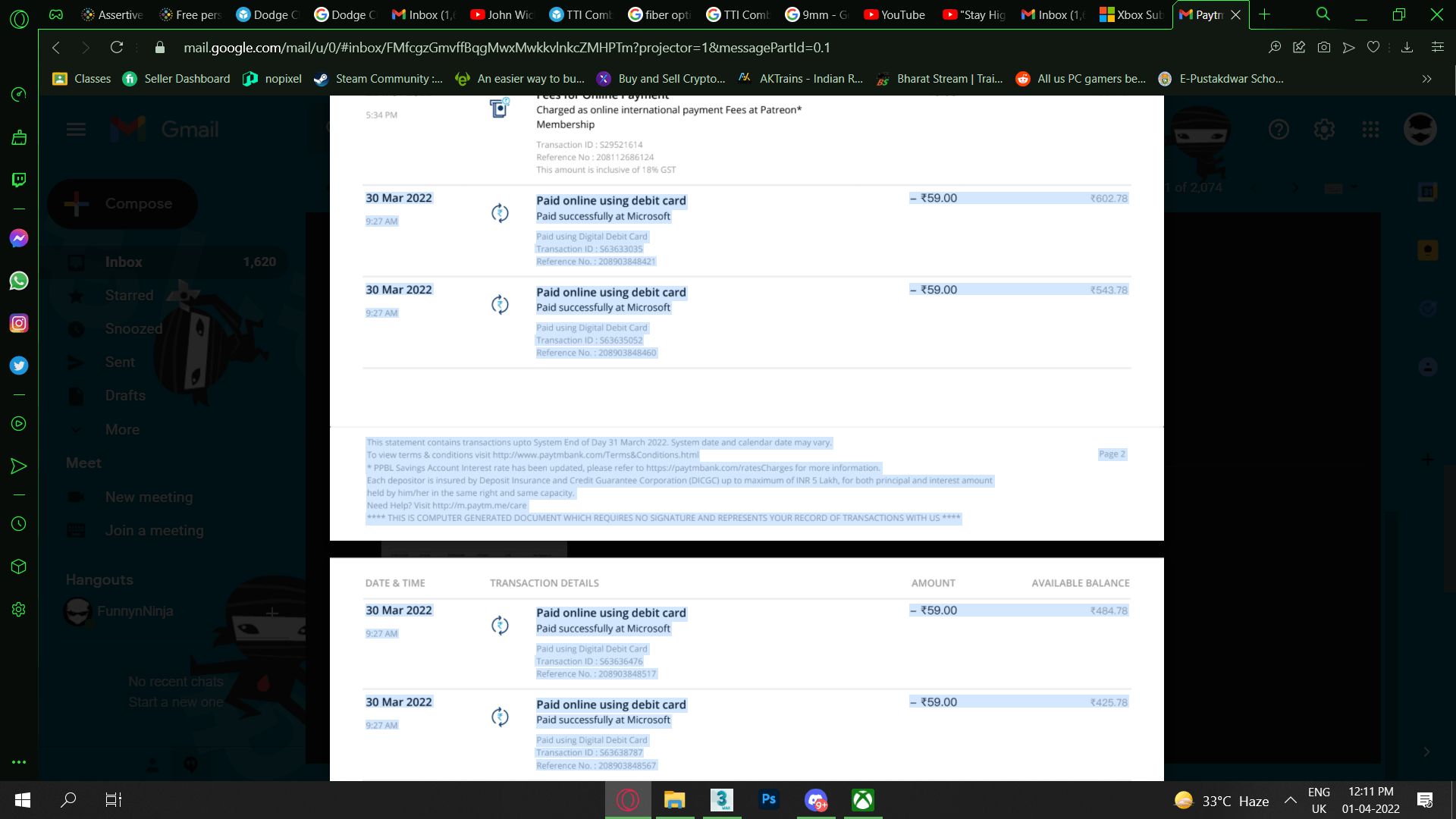The height and width of the screenshot is (819, 1456).
Task: Open the Twitch panel in the sidebar
Action: [x=19, y=180]
